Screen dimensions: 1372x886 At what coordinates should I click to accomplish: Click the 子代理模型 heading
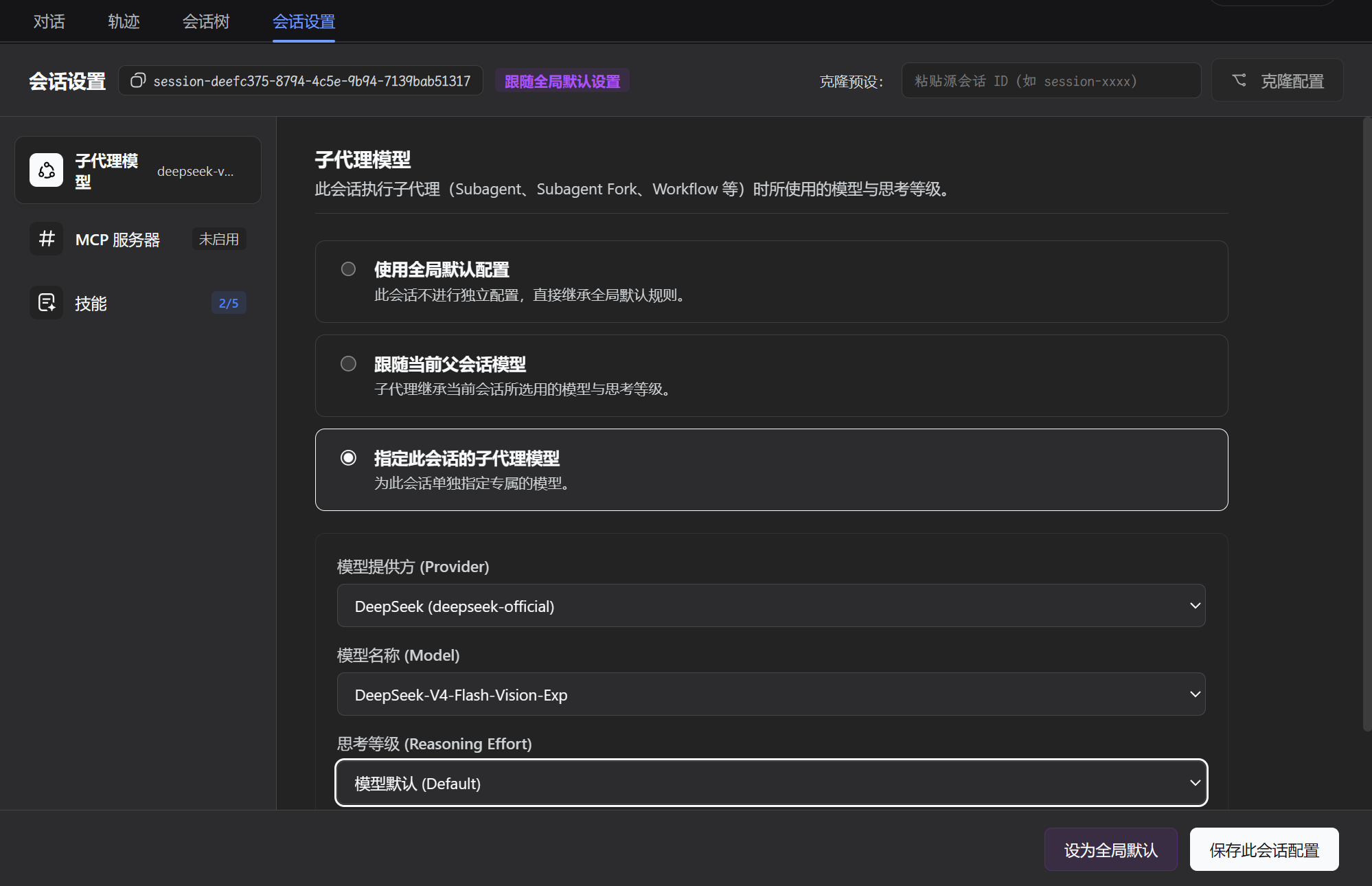(x=363, y=160)
